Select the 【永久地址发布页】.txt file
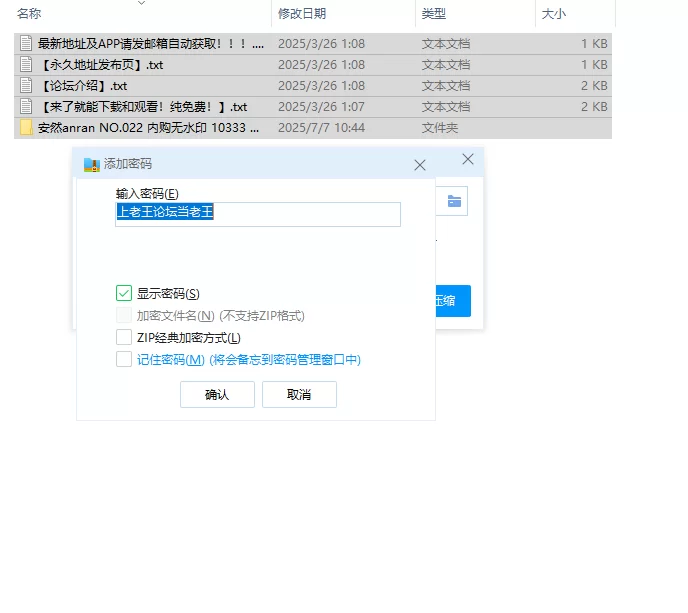 click(x=313, y=65)
